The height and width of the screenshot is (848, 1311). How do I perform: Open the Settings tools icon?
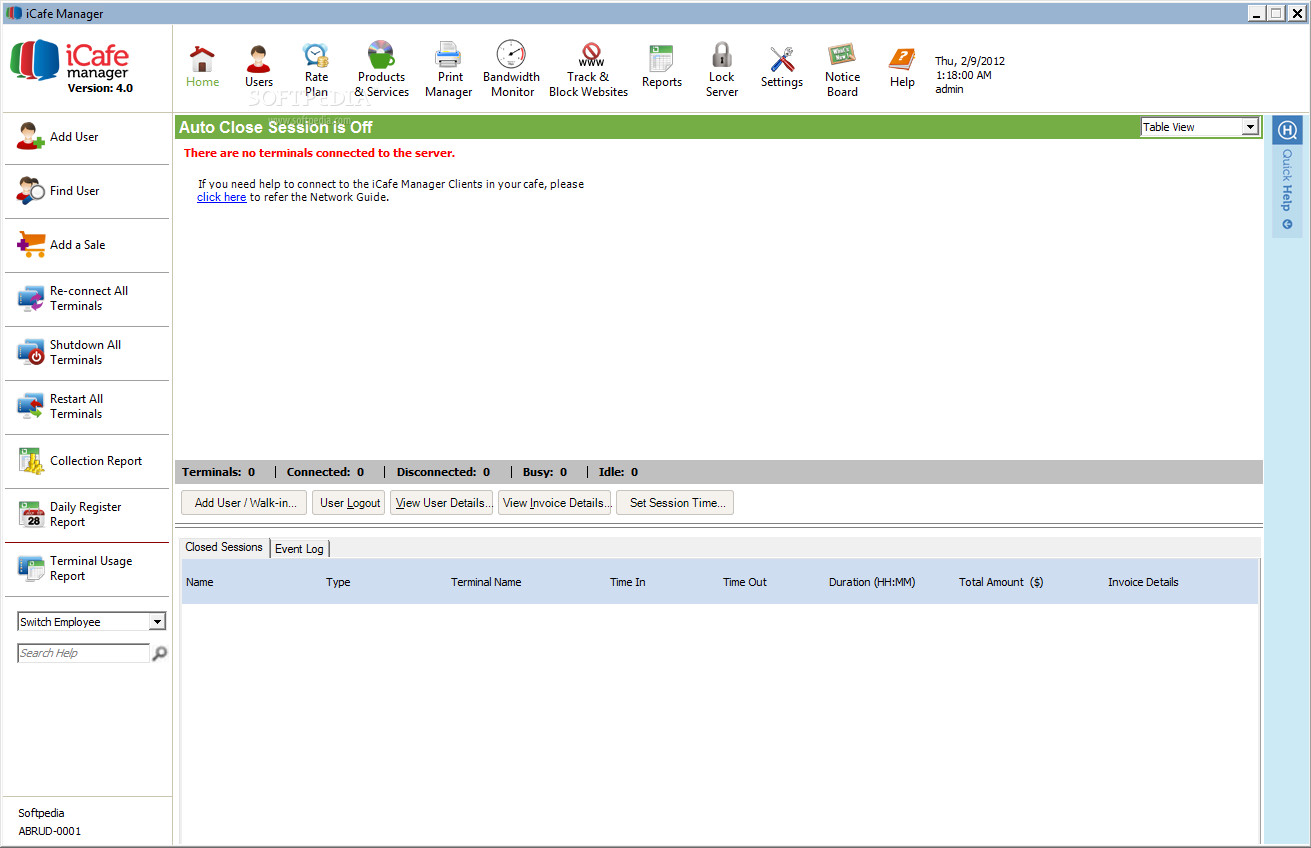pos(782,59)
